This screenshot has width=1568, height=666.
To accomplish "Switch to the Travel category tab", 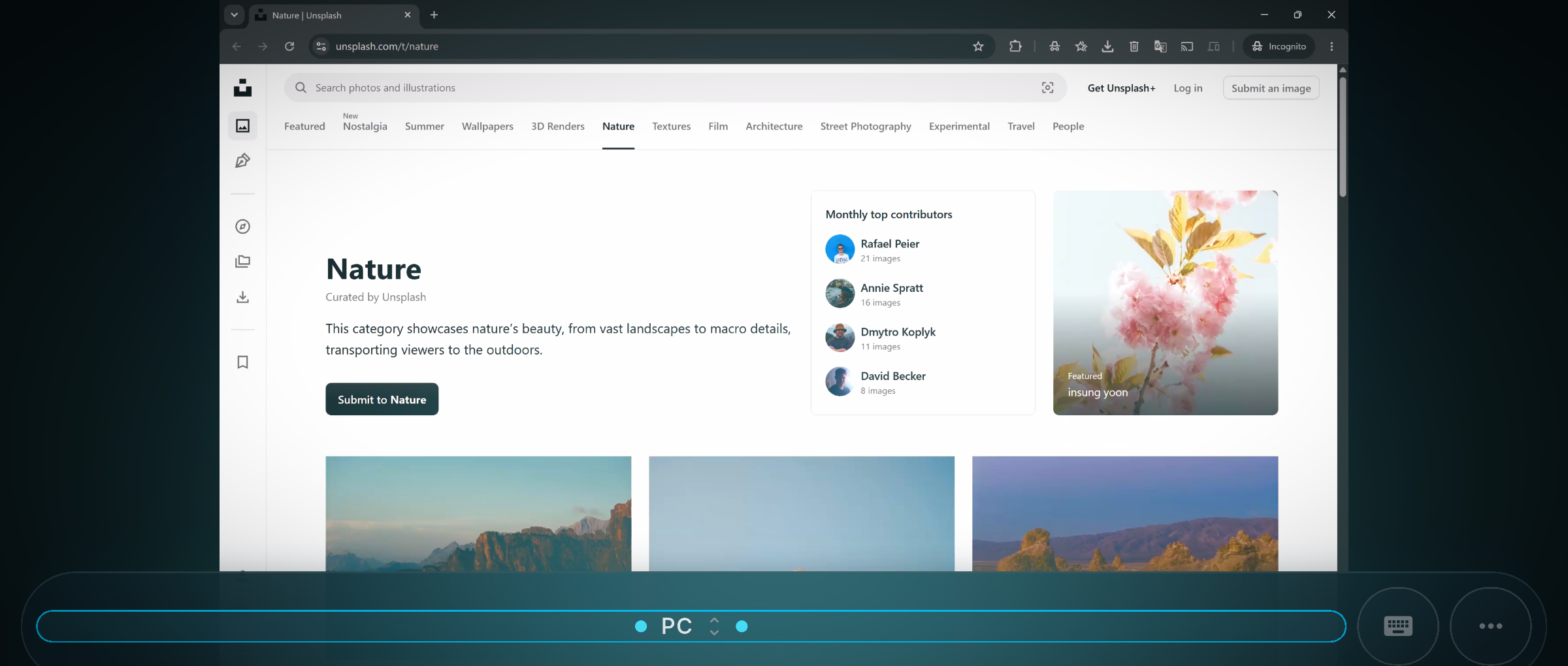I will [x=1021, y=126].
